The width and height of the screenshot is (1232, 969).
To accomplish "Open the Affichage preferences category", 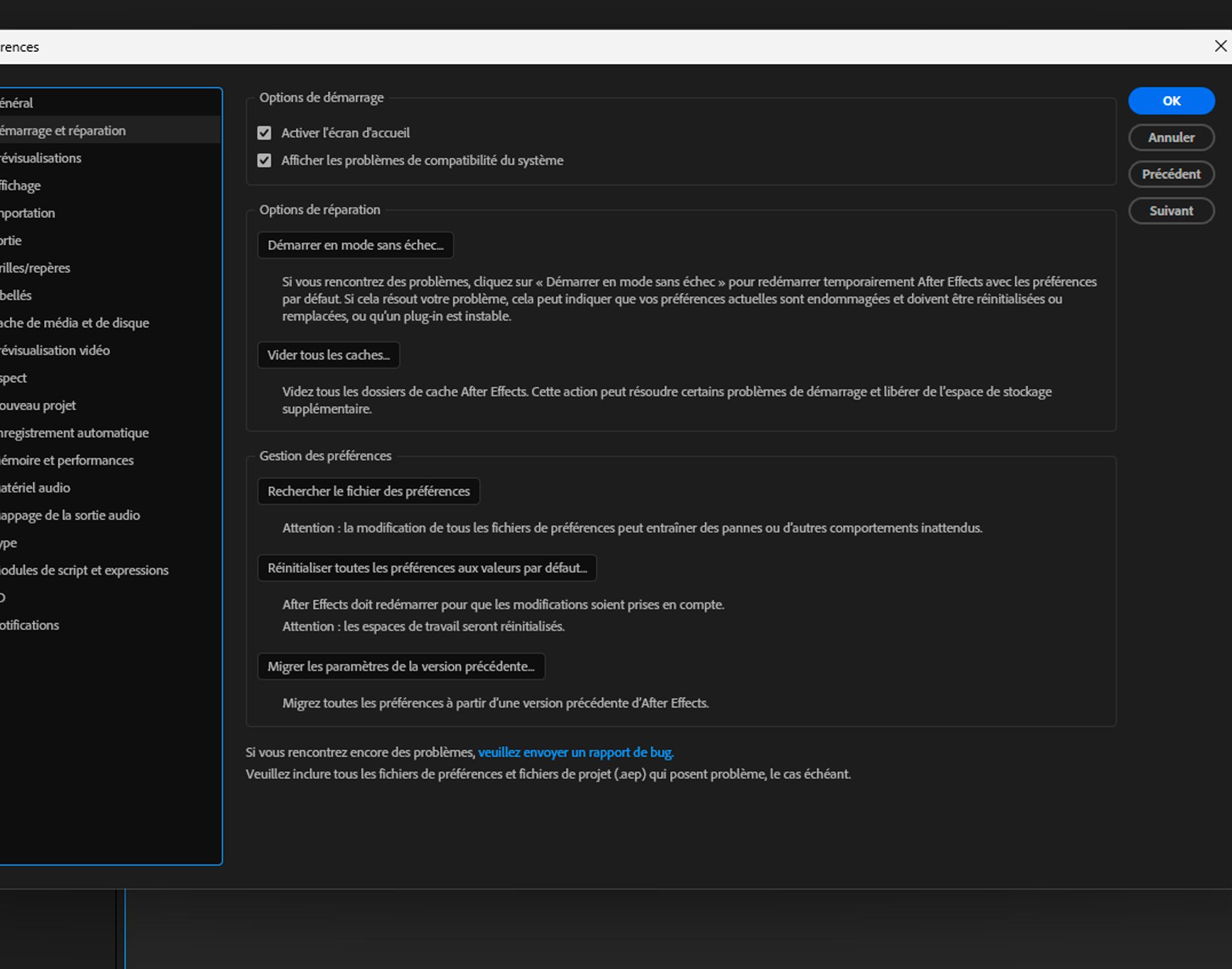I will [x=110, y=186].
